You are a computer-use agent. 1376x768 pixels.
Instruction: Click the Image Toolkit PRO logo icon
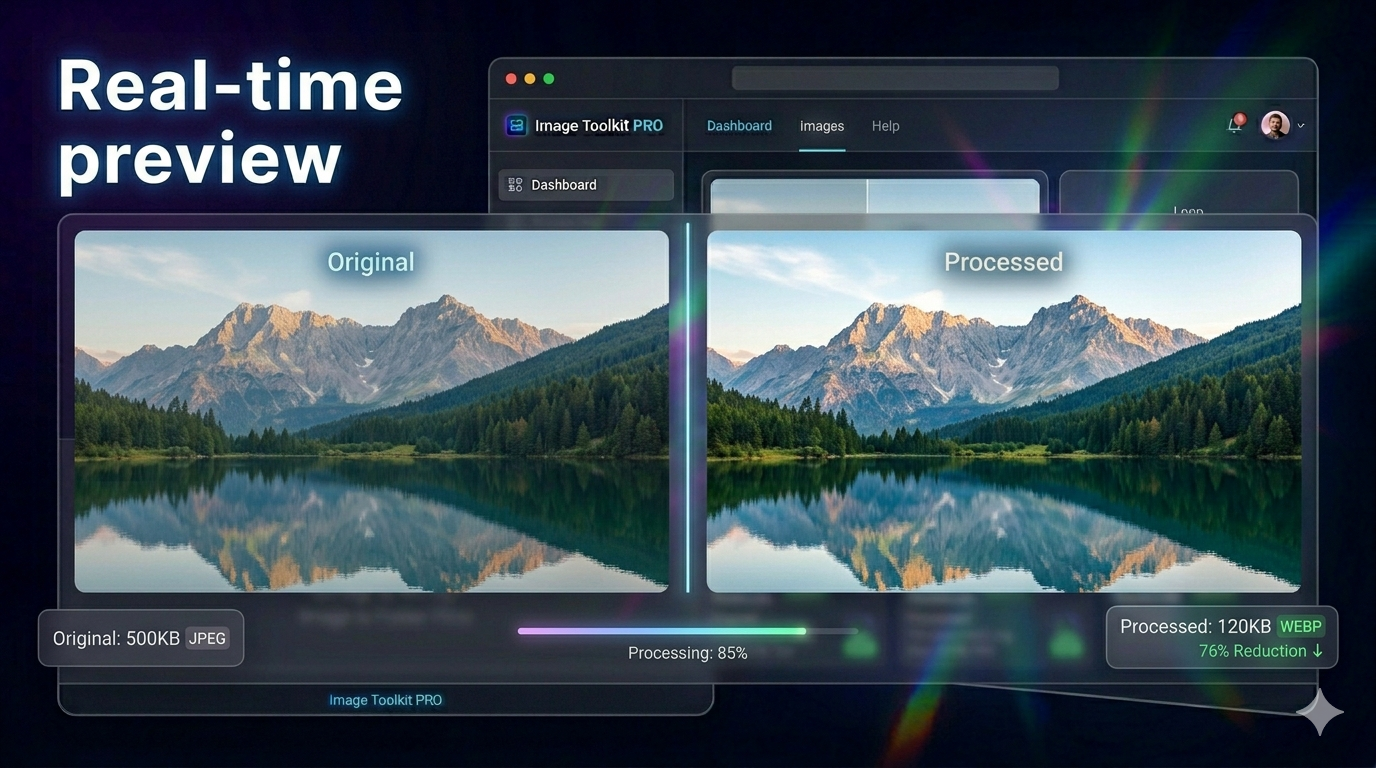click(x=516, y=125)
